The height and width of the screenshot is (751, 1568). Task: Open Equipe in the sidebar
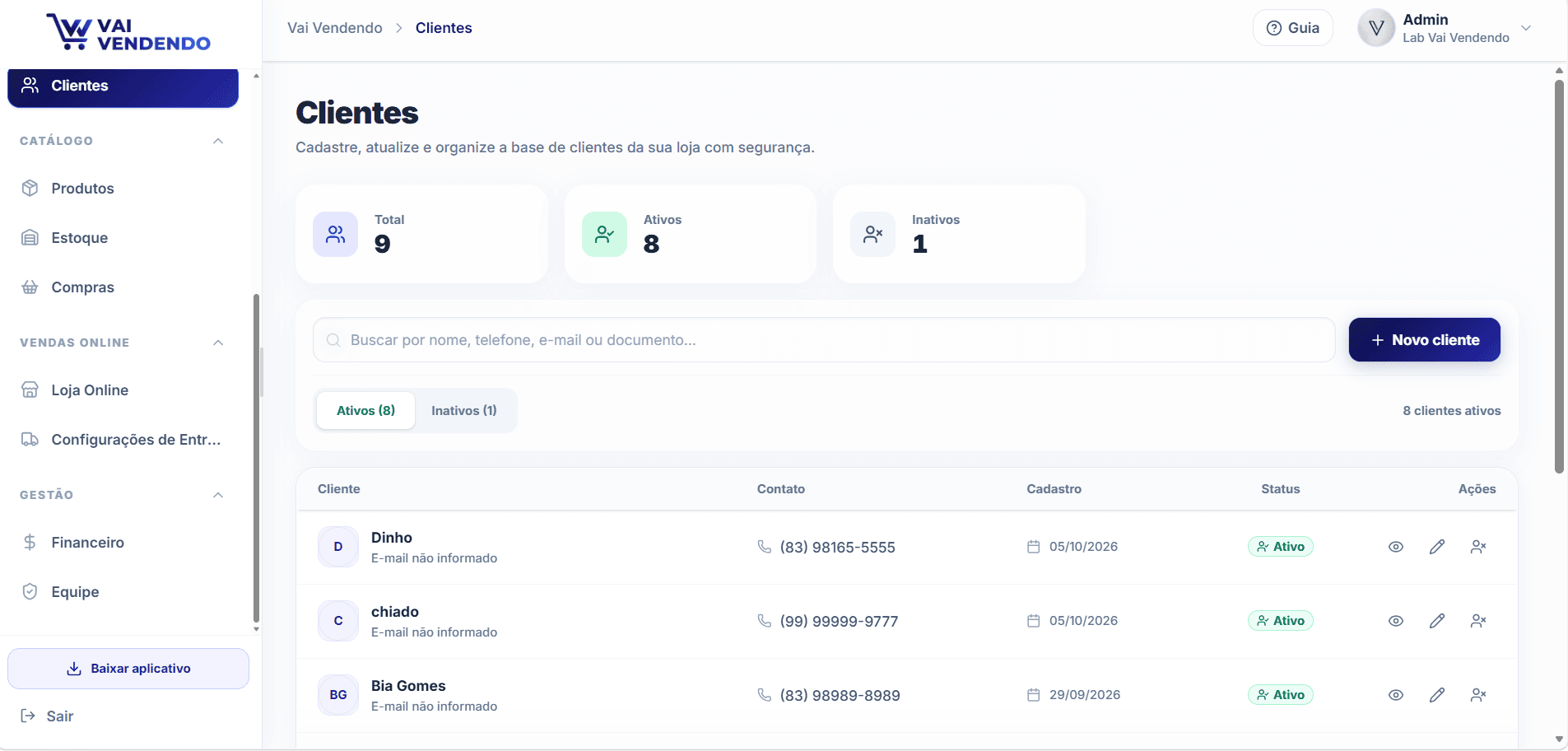pos(123,592)
